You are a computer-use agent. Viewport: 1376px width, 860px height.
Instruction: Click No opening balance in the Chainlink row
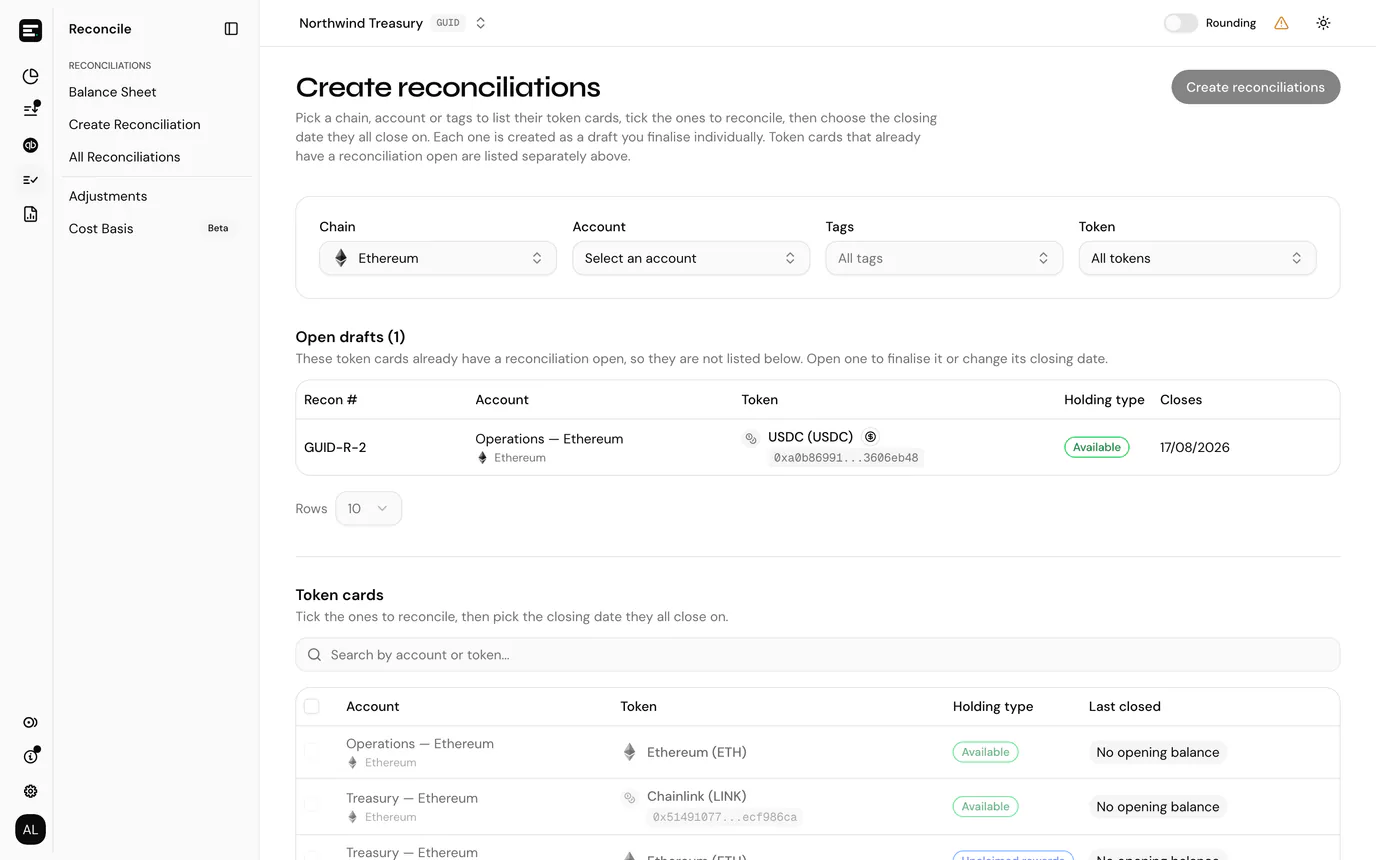click(x=1157, y=807)
